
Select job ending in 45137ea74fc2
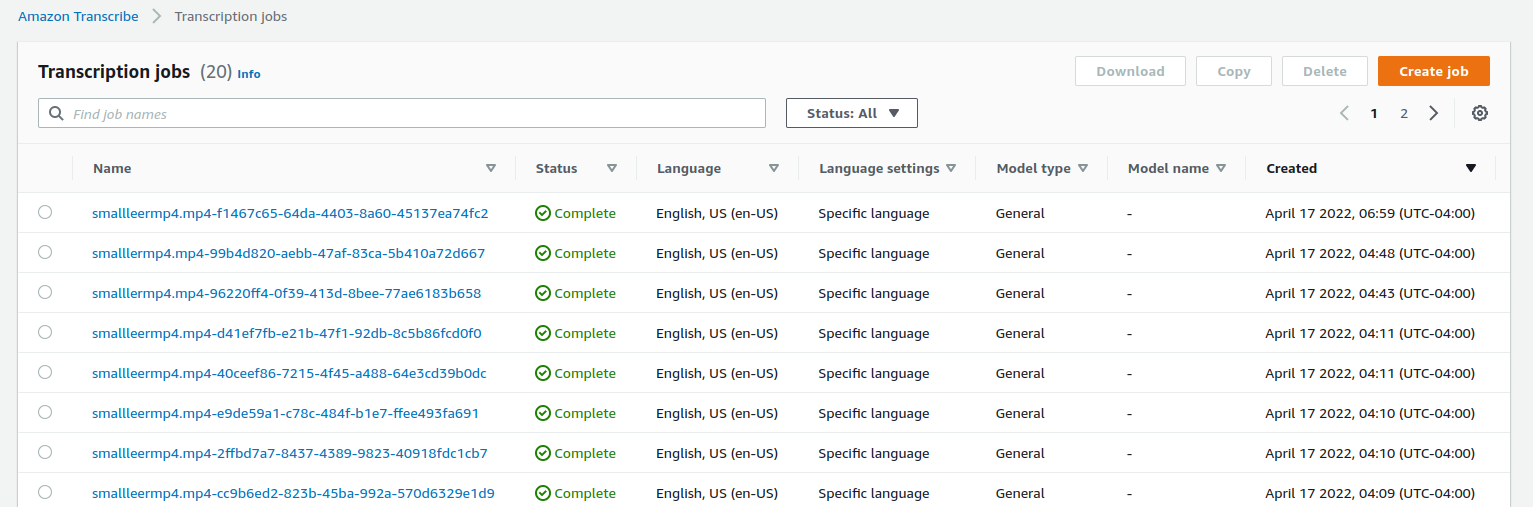tap(45, 212)
